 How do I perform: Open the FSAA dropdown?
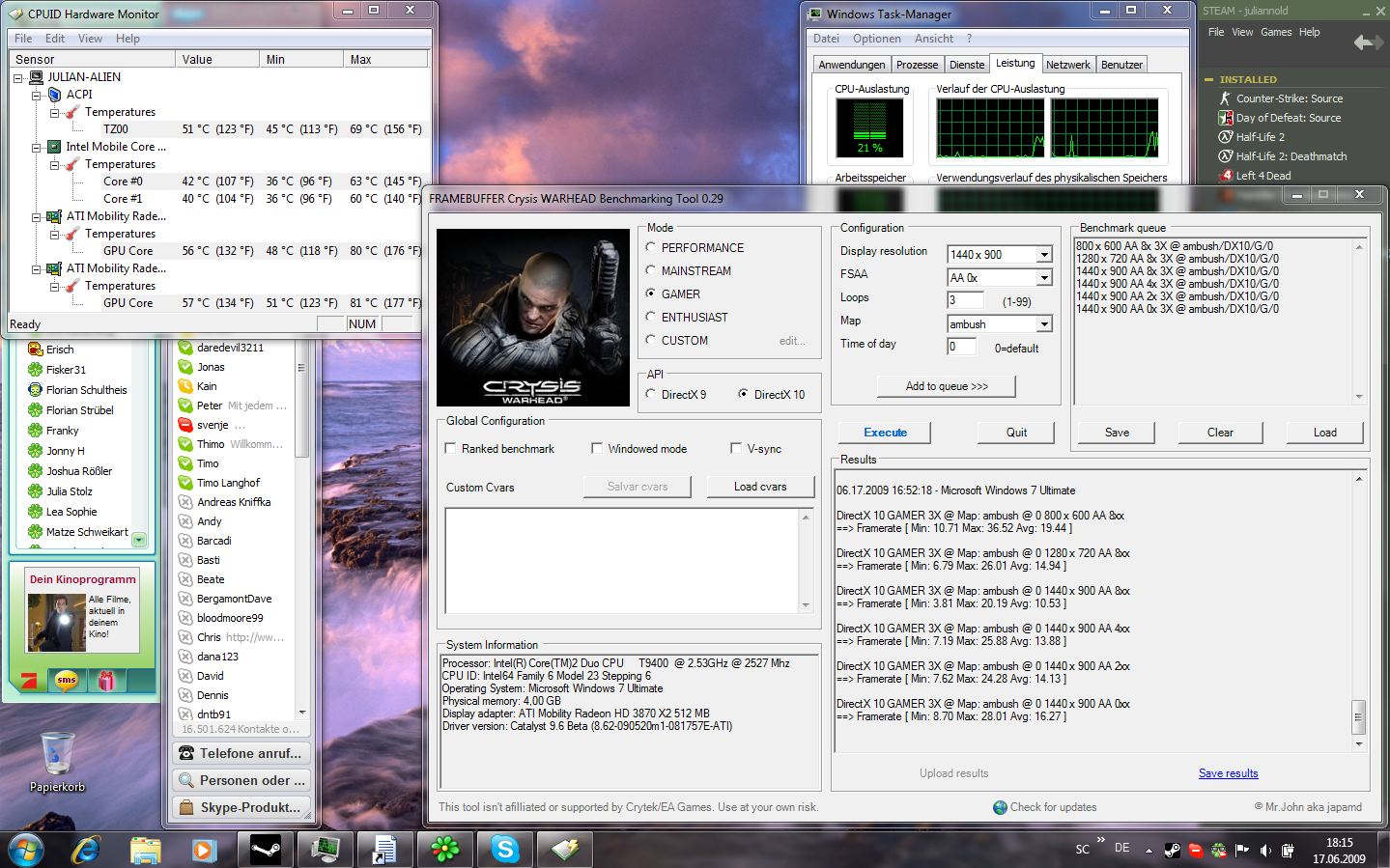pyautogui.click(x=1044, y=278)
